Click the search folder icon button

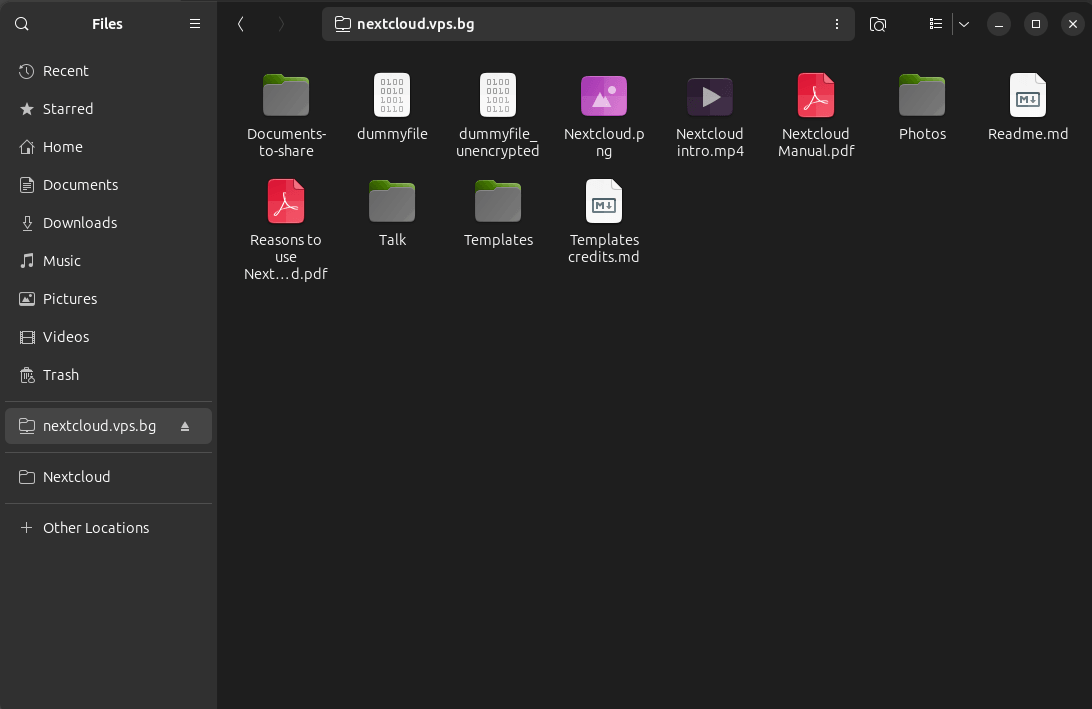coord(878,24)
